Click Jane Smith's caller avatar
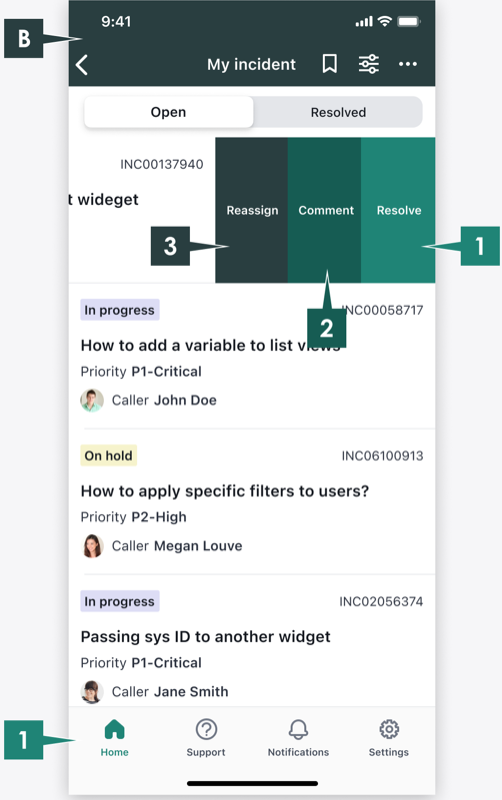 point(92,692)
